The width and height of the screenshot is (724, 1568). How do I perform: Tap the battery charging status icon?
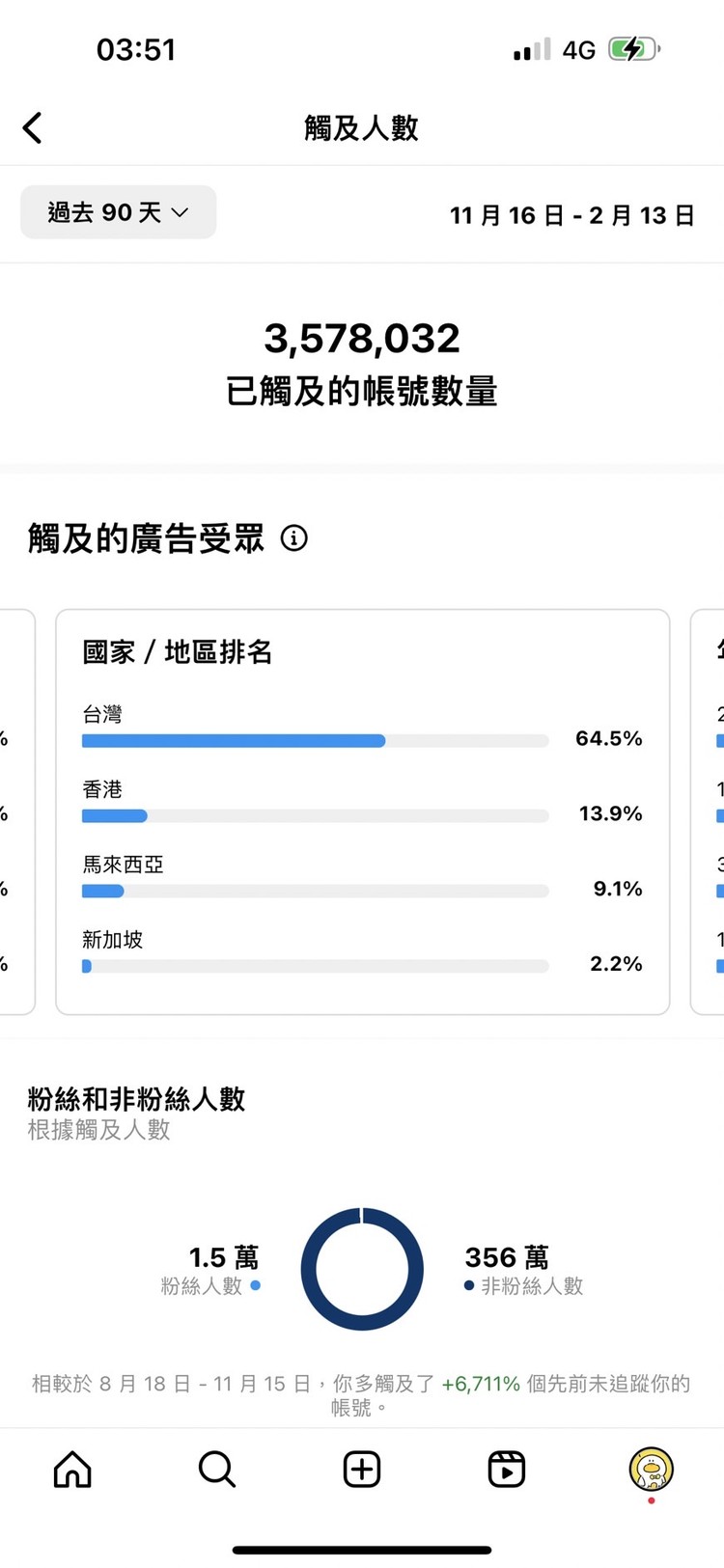633,49
